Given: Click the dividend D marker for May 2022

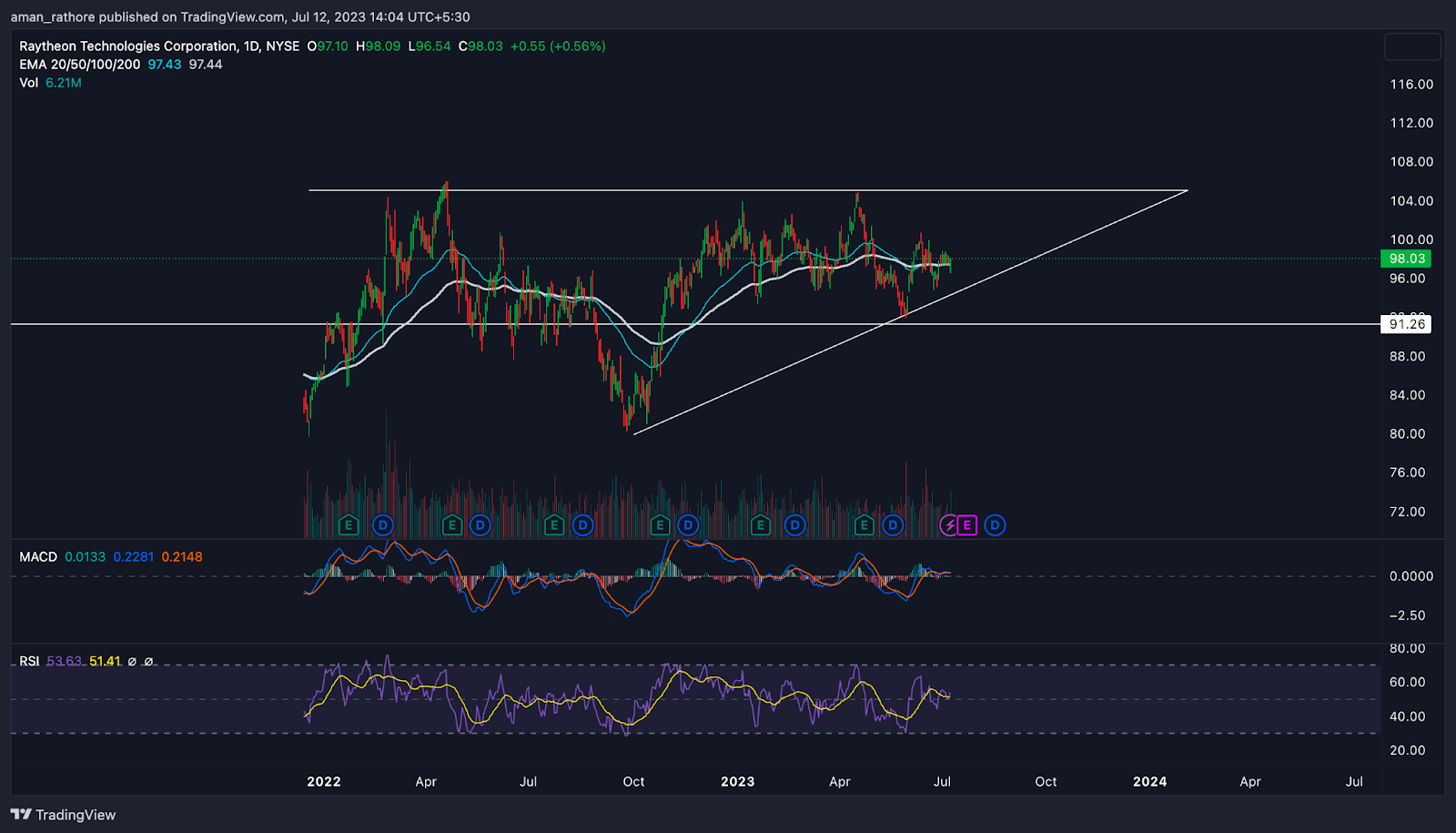Looking at the screenshot, I should coord(480,525).
